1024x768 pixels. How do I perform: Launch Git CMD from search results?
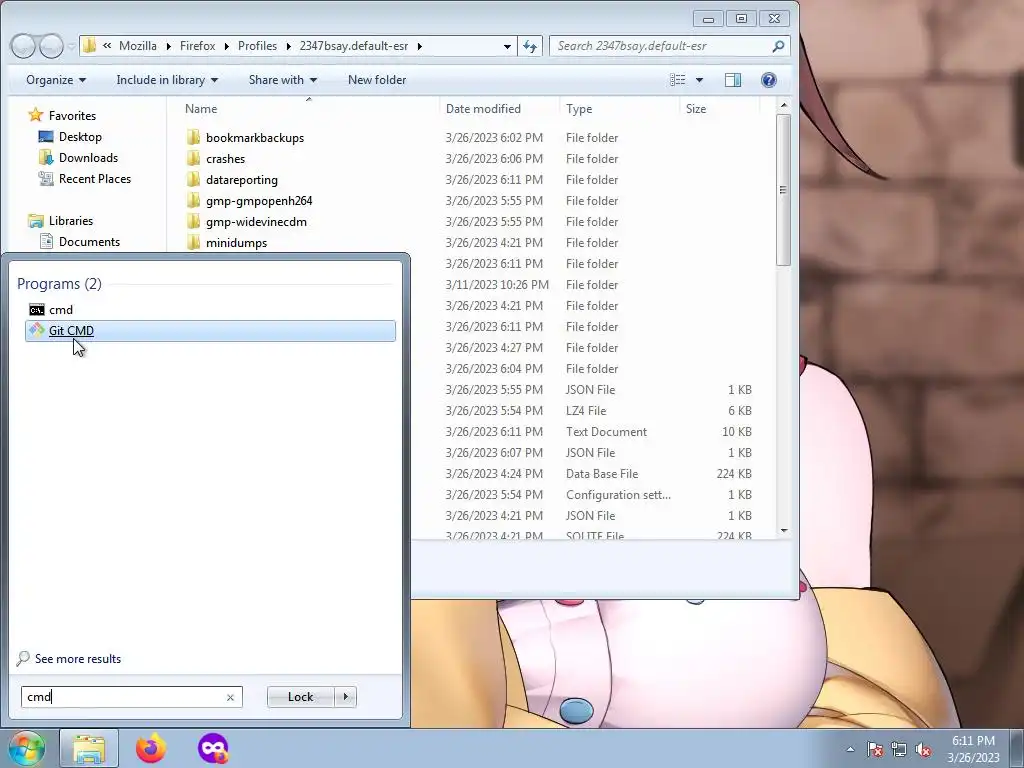[210, 330]
